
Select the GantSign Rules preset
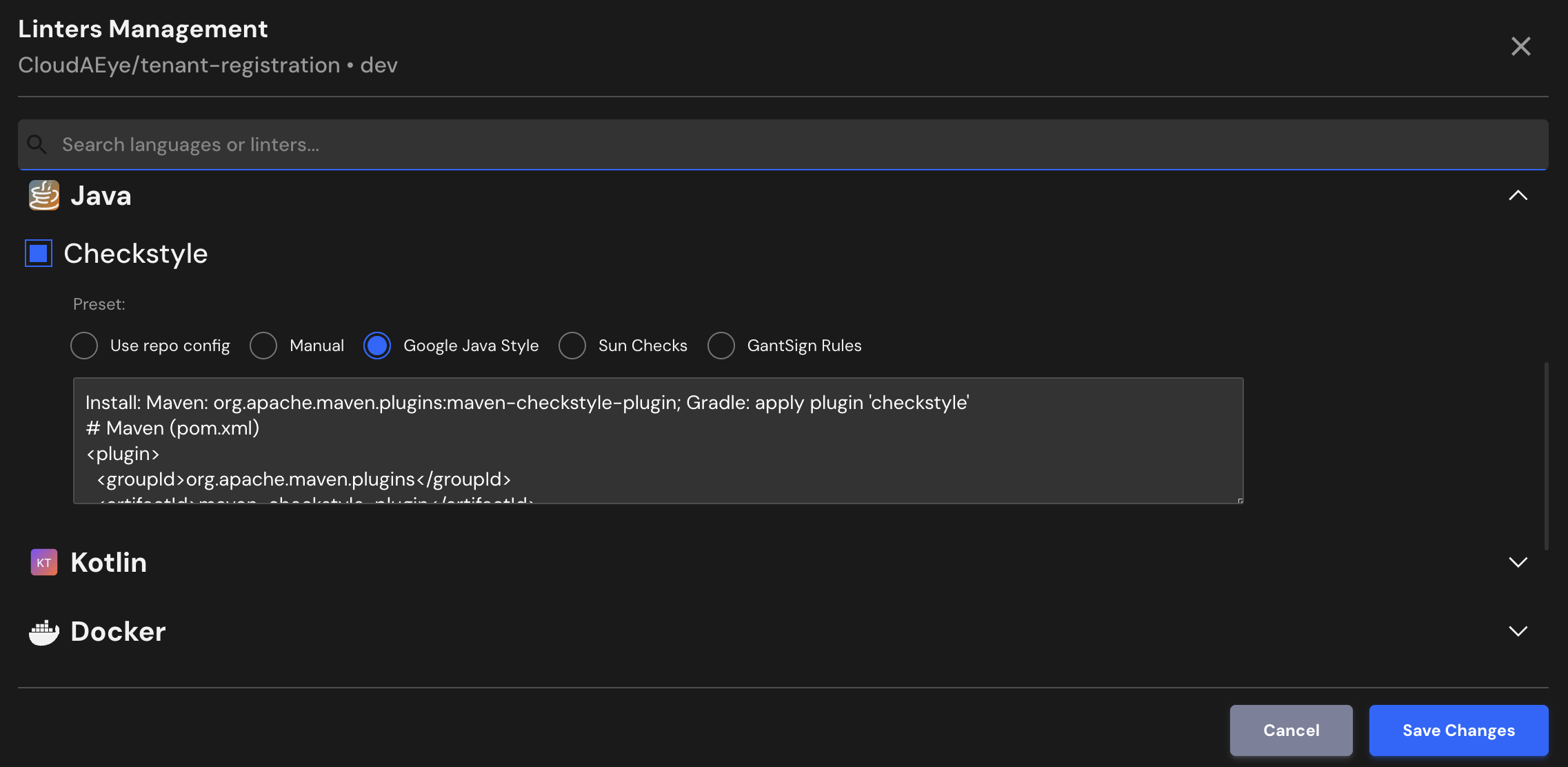pos(721,346)
